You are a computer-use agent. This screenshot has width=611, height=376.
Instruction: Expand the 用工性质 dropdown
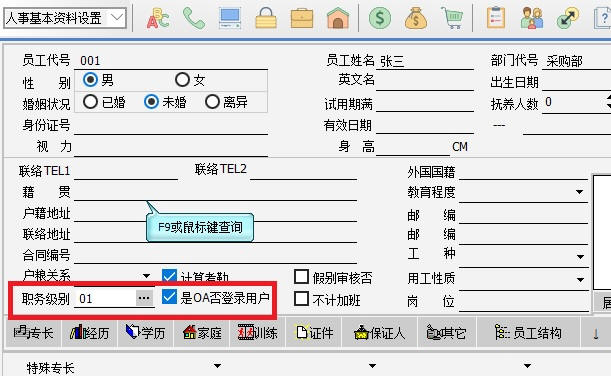click(580, 280)
